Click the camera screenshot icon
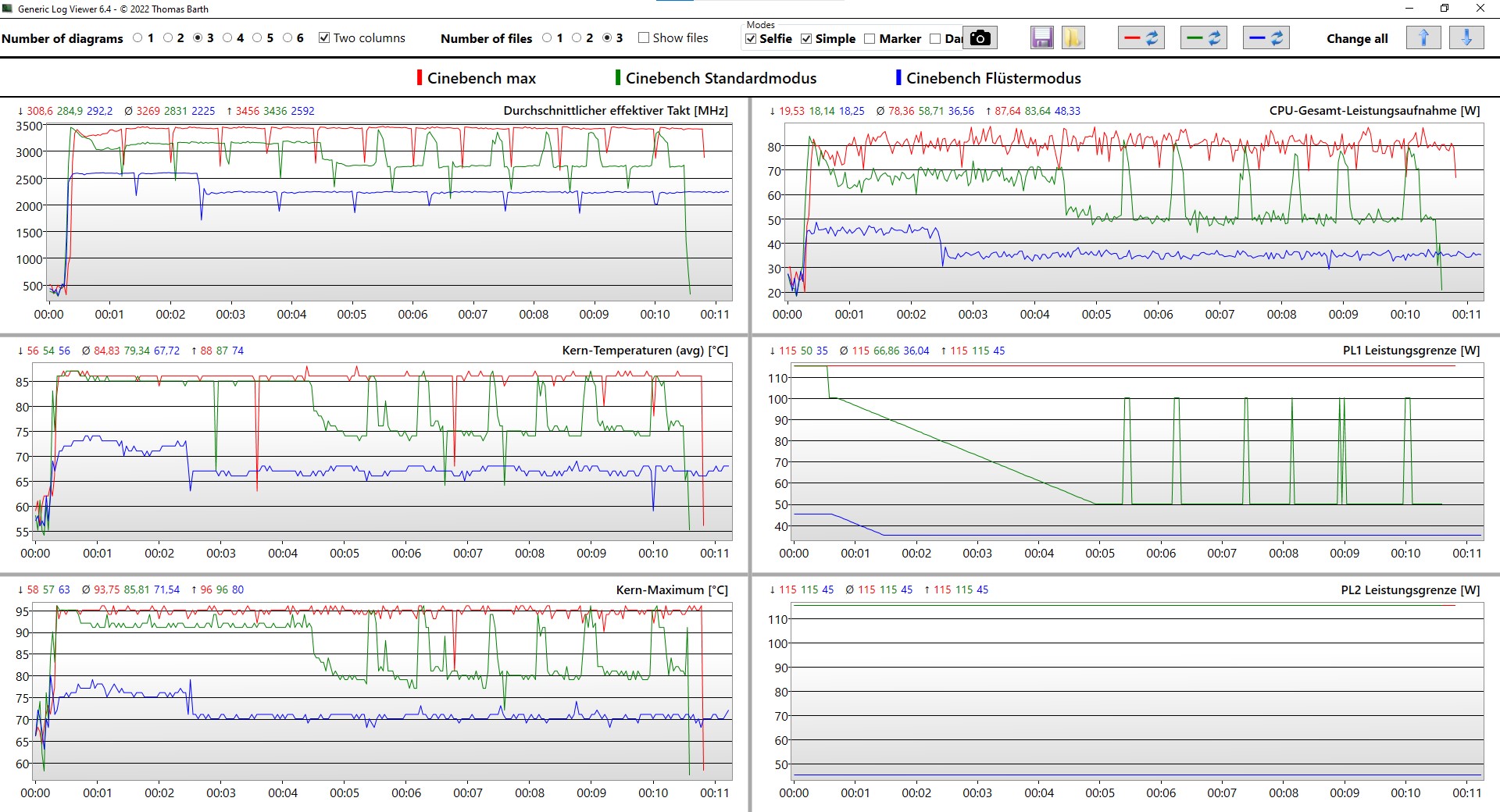1500x812 pixels. tap(980, 37)
